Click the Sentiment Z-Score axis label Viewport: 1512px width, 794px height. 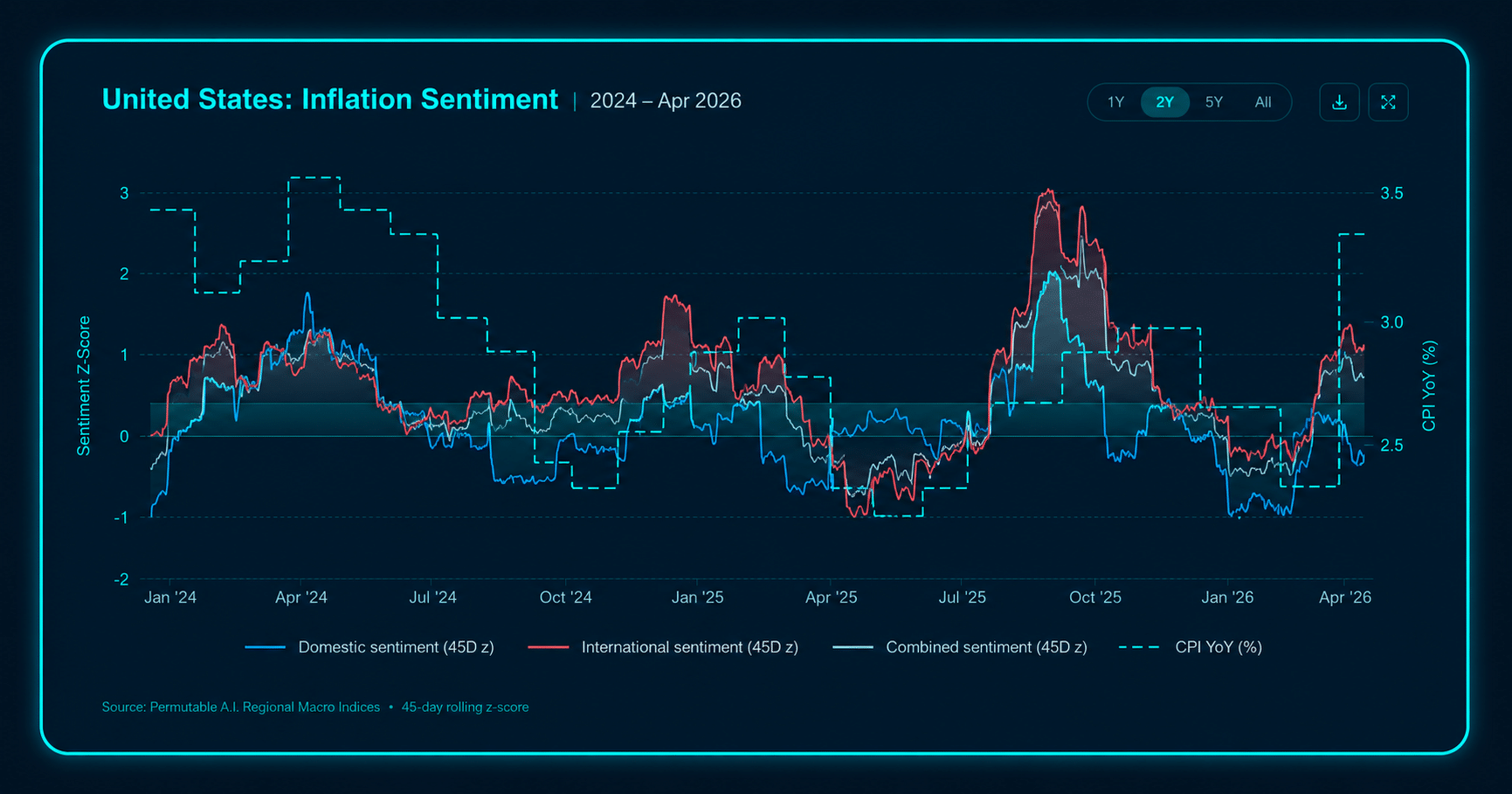click(84, 386)
